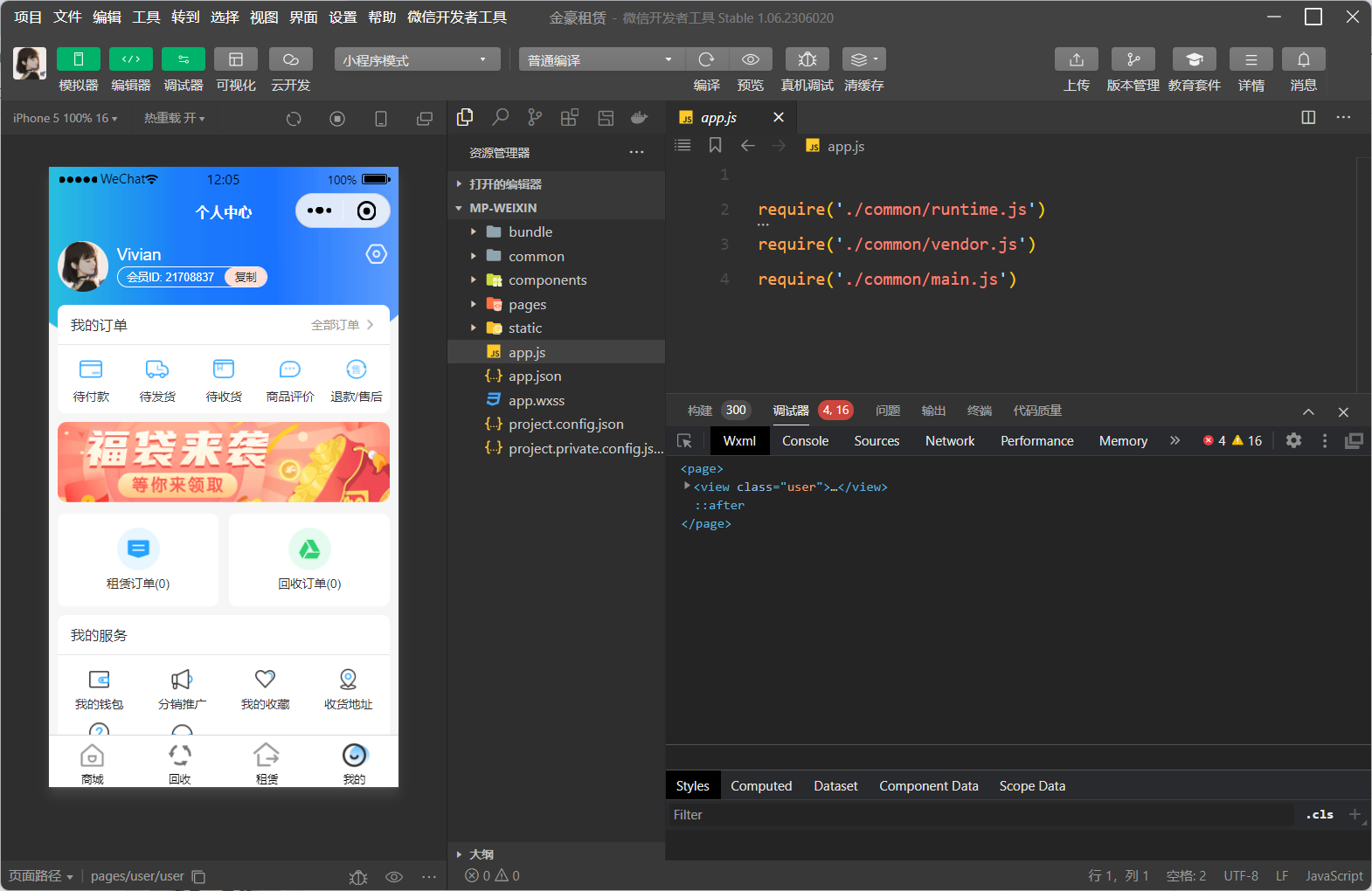
Task: Click copy (复制) member ID button
Action: coord(246,277)
